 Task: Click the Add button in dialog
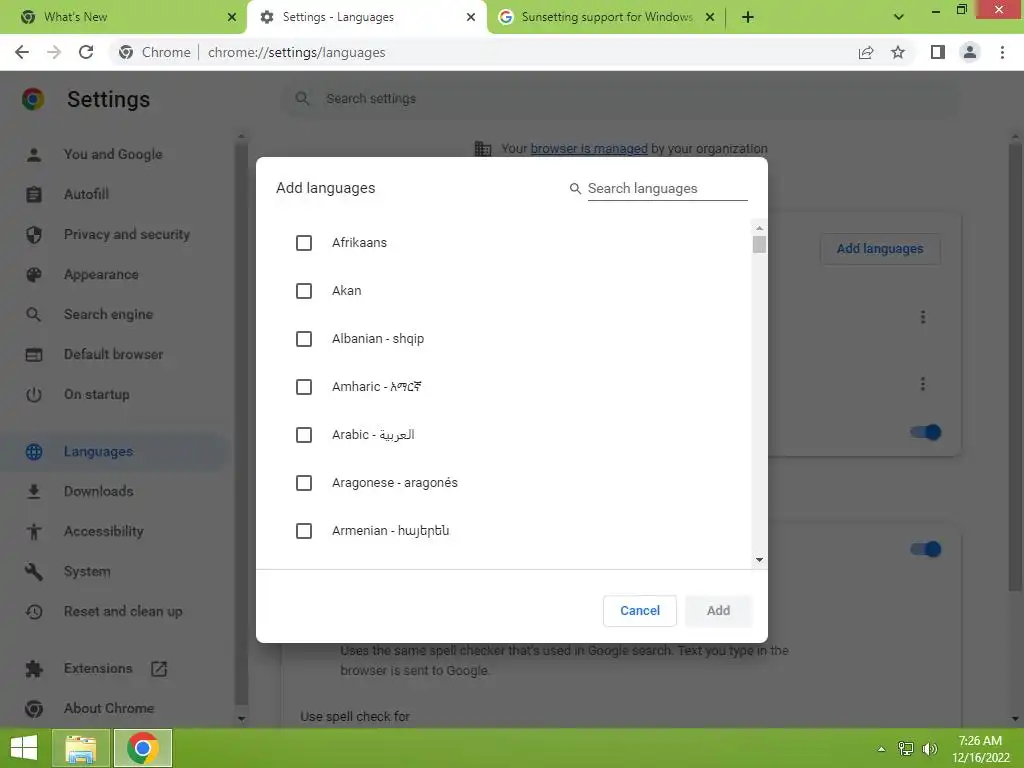718,611
